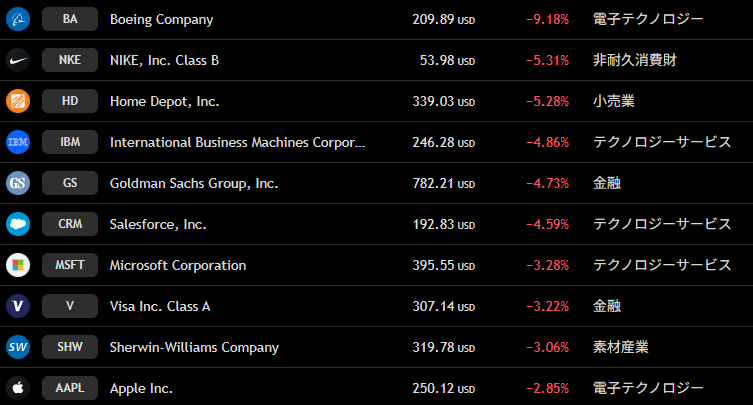
Task: Click the Boeing company logo icon
Action: tap(18, 19)
